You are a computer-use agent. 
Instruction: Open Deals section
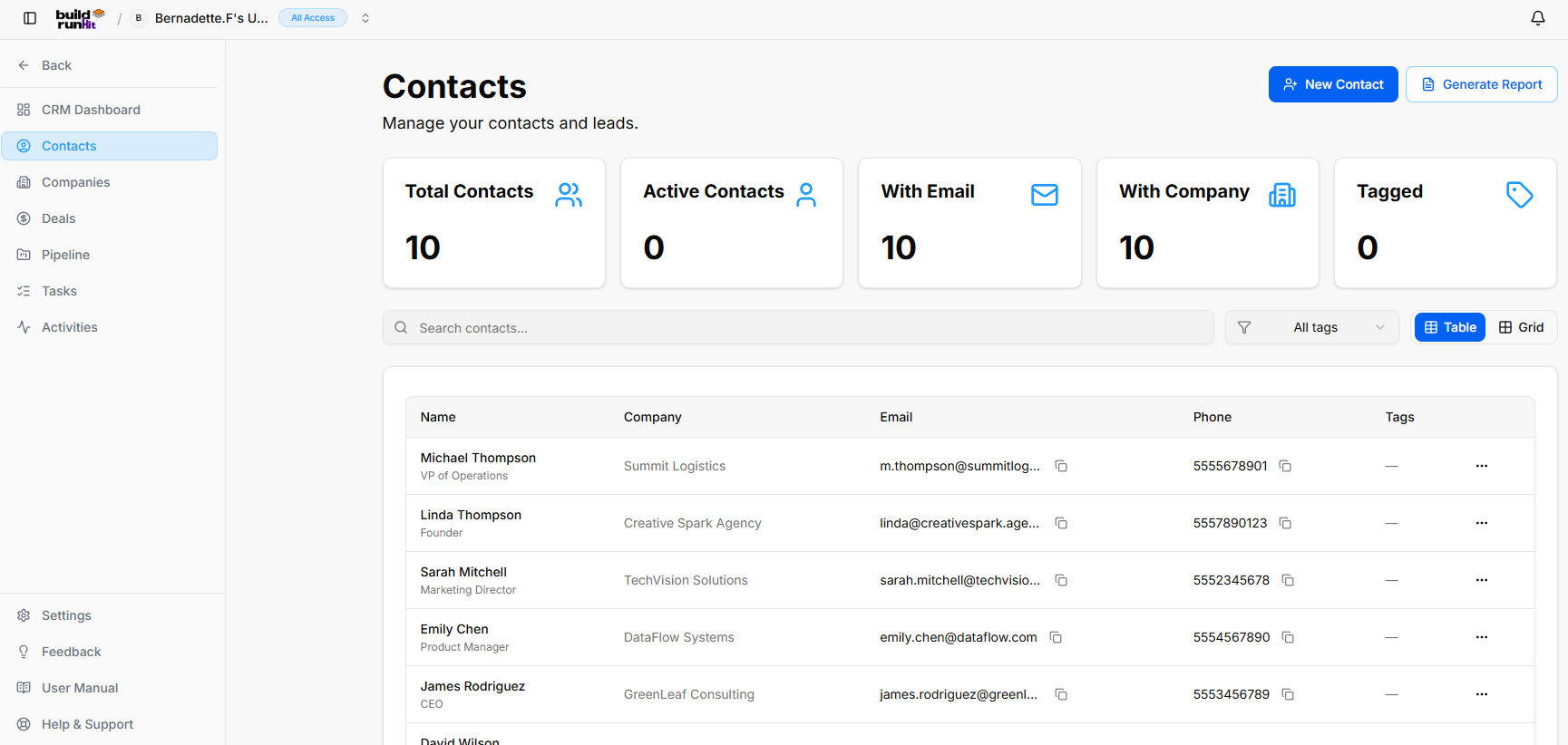tap(110, 218)
